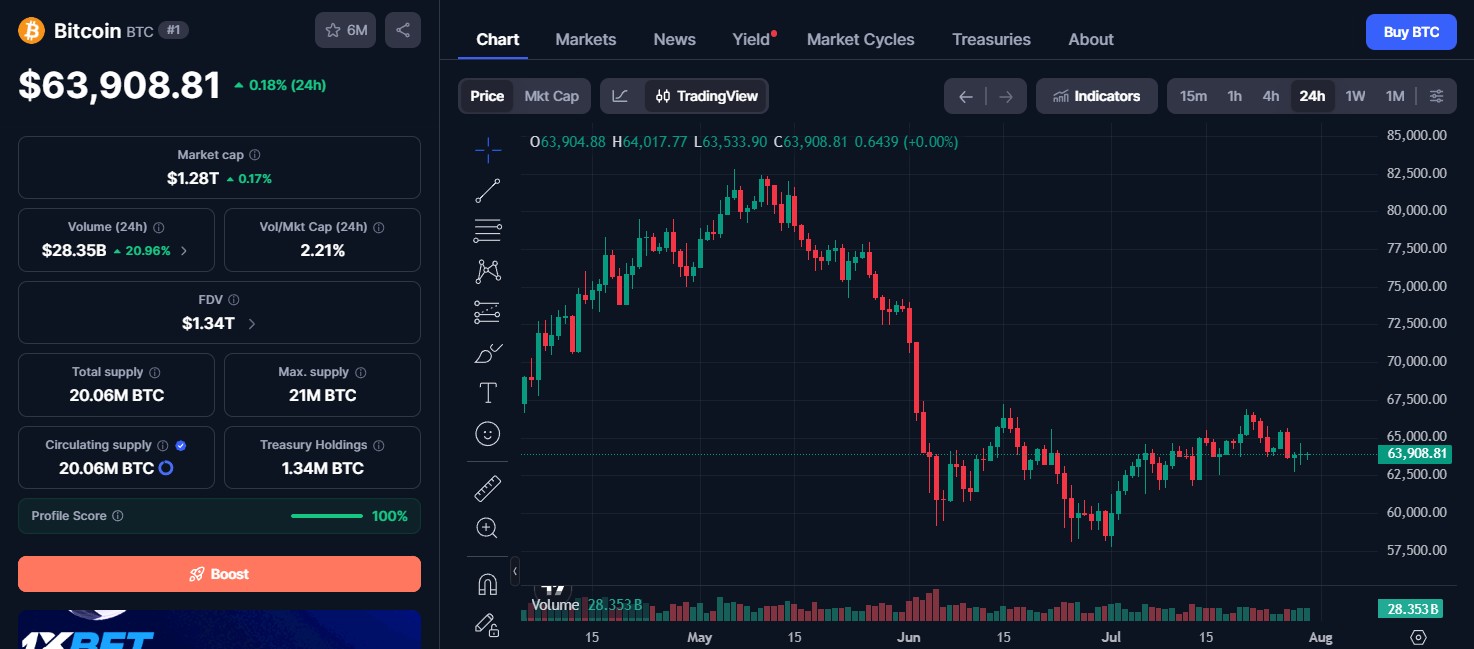Click the 1XBET ad banner
Viewport: 1474px width, 649px height.
point(219,629)
